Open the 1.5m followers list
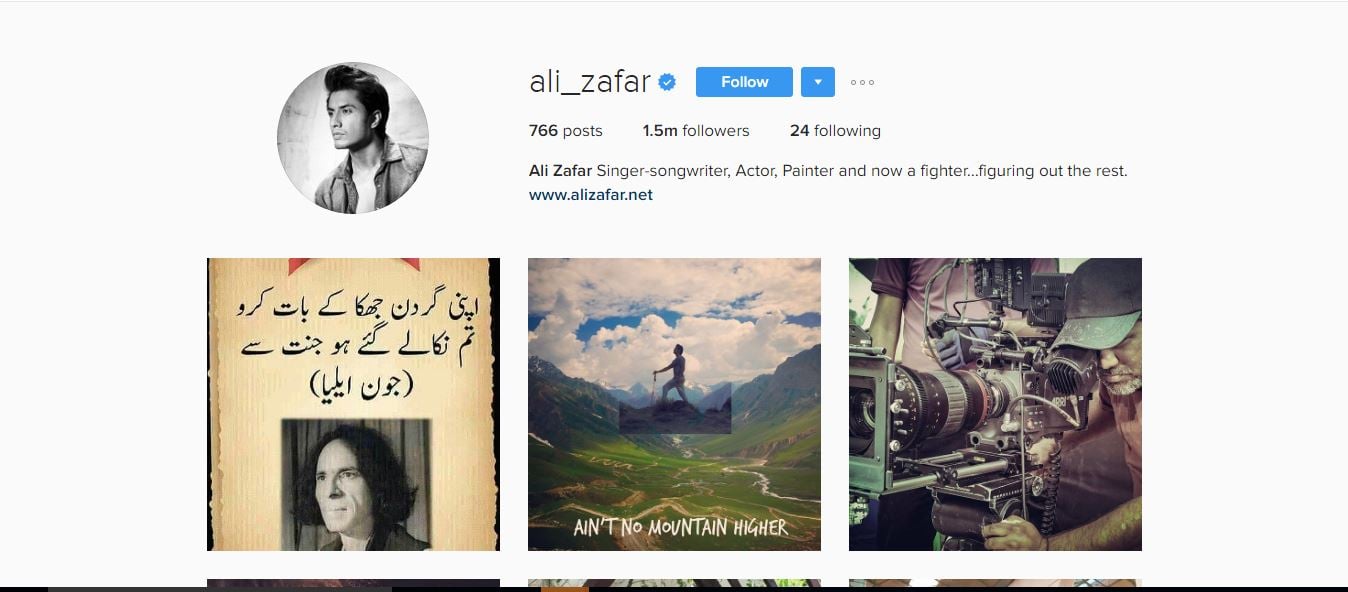The width and height of the screenshot is (1348, 592). tap(696, 131)
